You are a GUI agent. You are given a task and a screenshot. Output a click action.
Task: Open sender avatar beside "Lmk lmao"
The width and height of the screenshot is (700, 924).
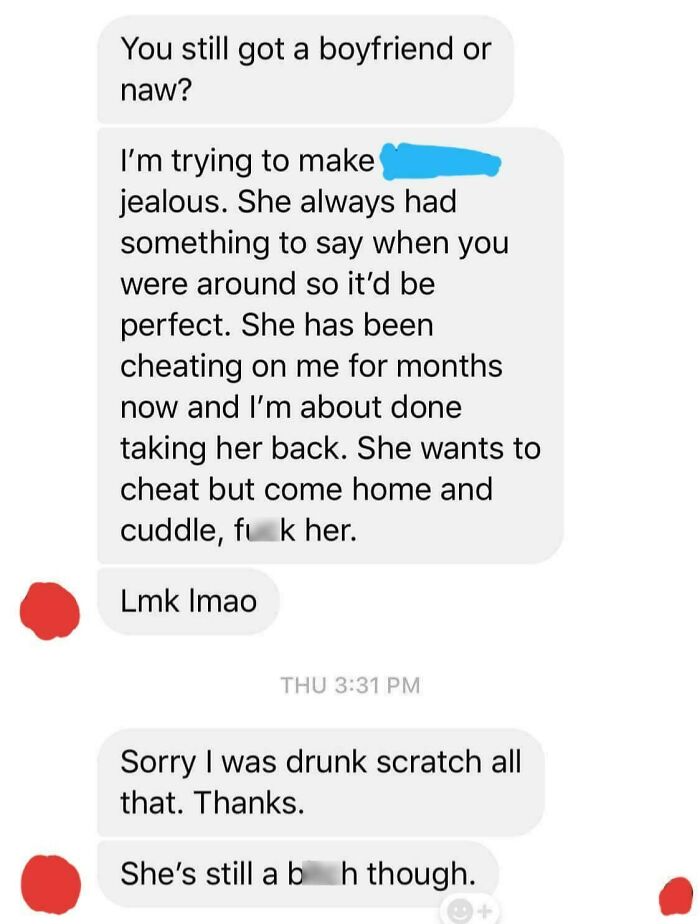49,610
